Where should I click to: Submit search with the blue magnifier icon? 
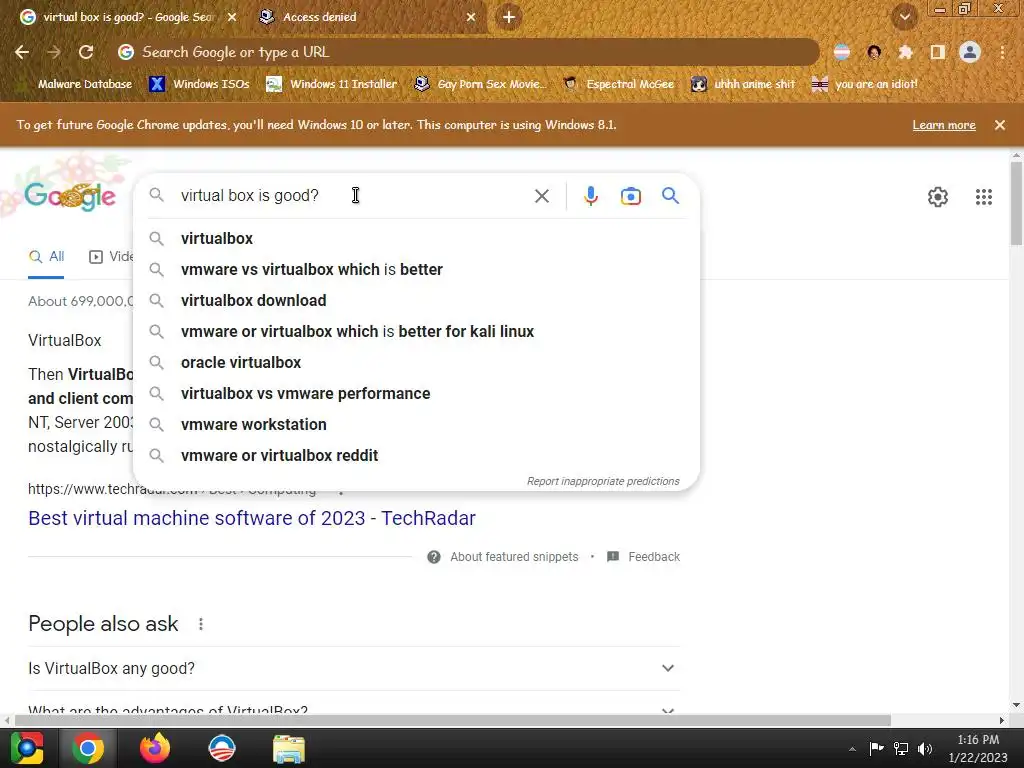pyautogui.click(x=670, y=196)
